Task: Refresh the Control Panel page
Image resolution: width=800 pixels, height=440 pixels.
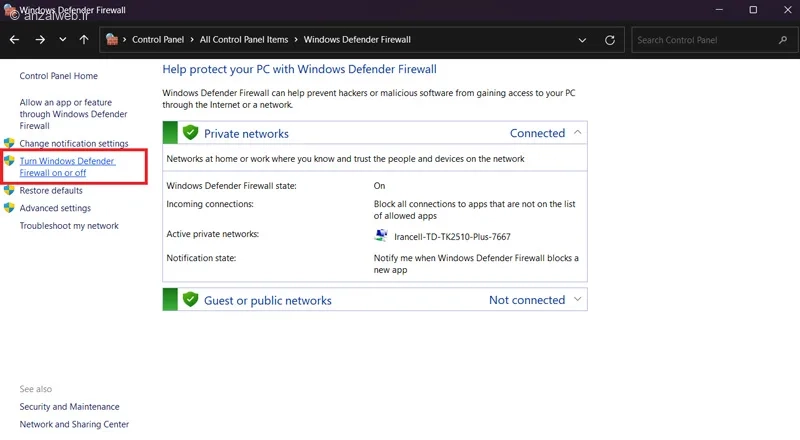Action: pos(610,40)
